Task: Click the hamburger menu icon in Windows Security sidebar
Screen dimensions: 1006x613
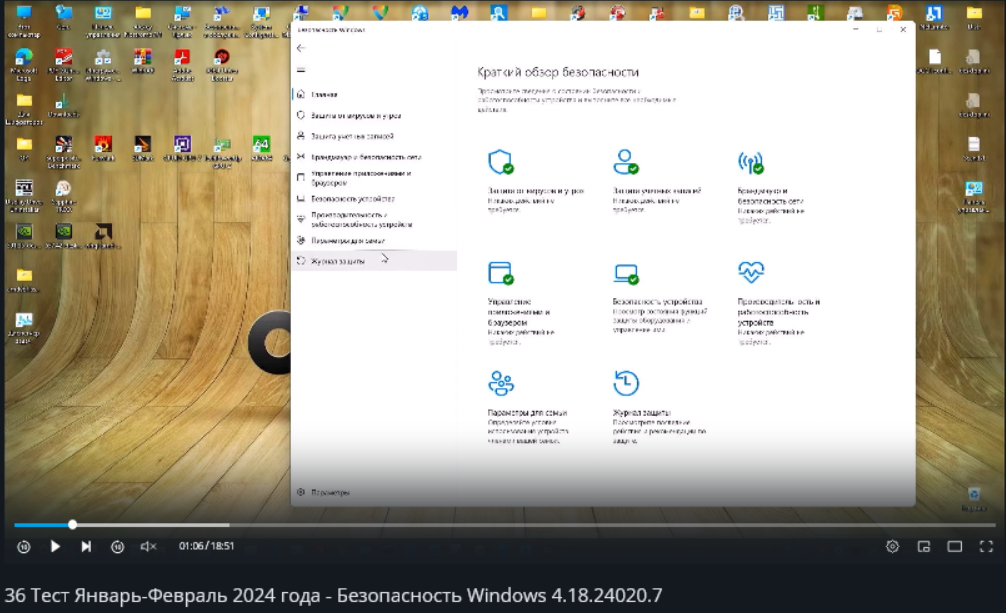Action: 301,70
